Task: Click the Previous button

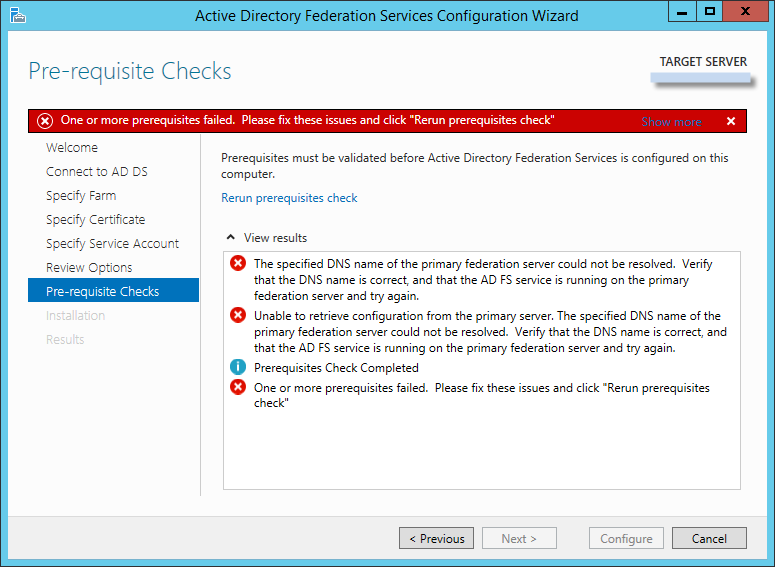Action: [x=436, y=538]
